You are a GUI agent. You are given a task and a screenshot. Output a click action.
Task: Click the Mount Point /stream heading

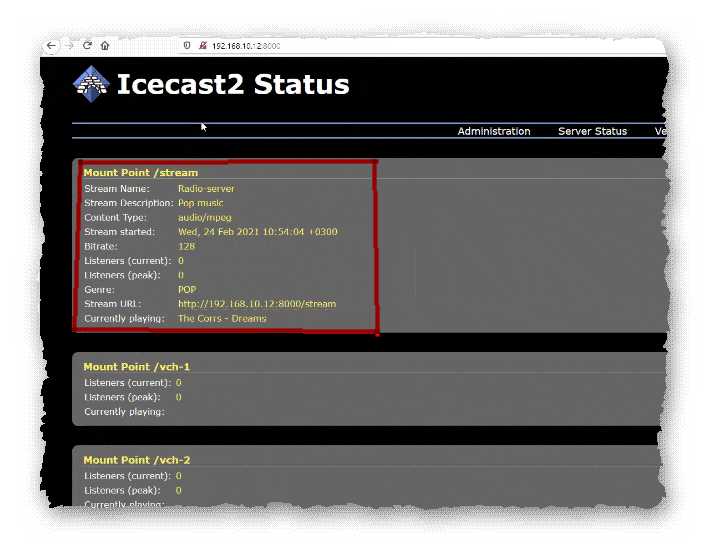(141, 172)
